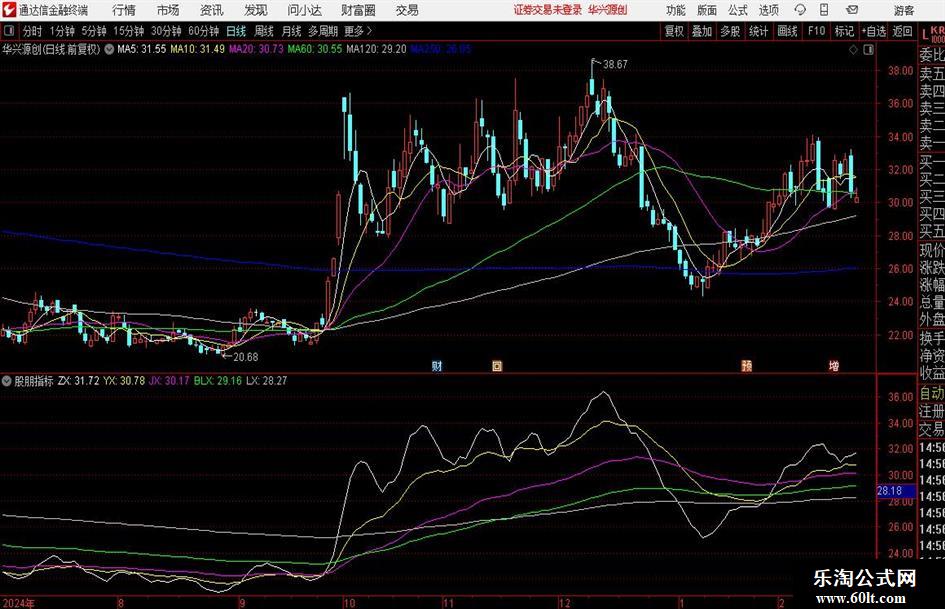Click the 叠加 overlay toolbar button

coord(702,31)
